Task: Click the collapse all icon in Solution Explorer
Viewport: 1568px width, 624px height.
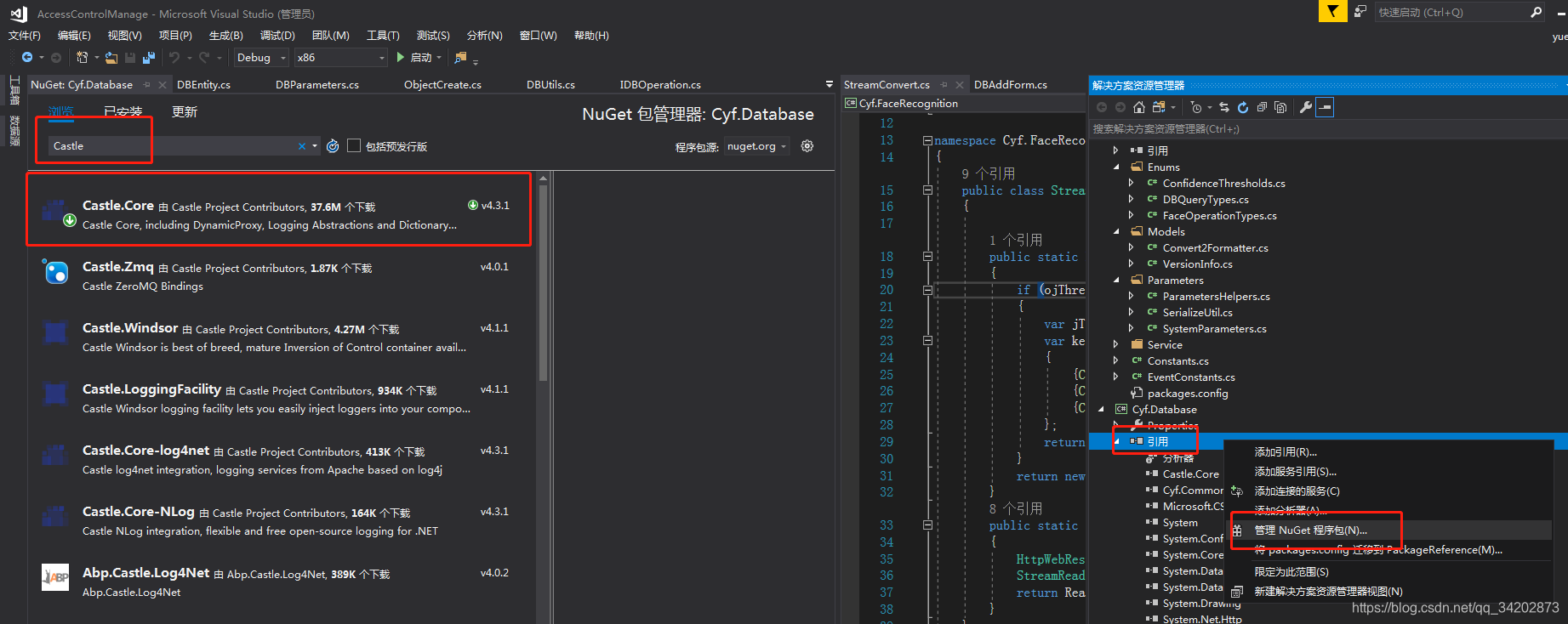Action: [1262, 107]
